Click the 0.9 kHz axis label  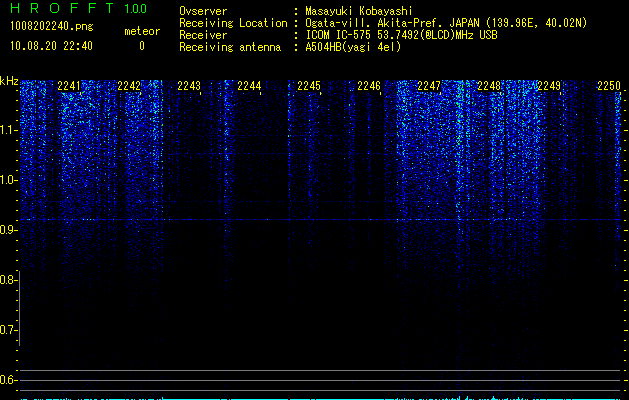[8, 230]
